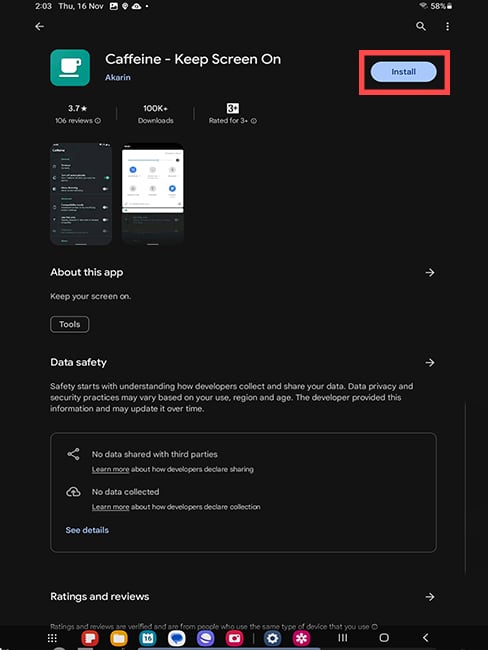The image size is (488, 650).
Task: Tap the Home navigation button
Action: click(x=384, y=638)
